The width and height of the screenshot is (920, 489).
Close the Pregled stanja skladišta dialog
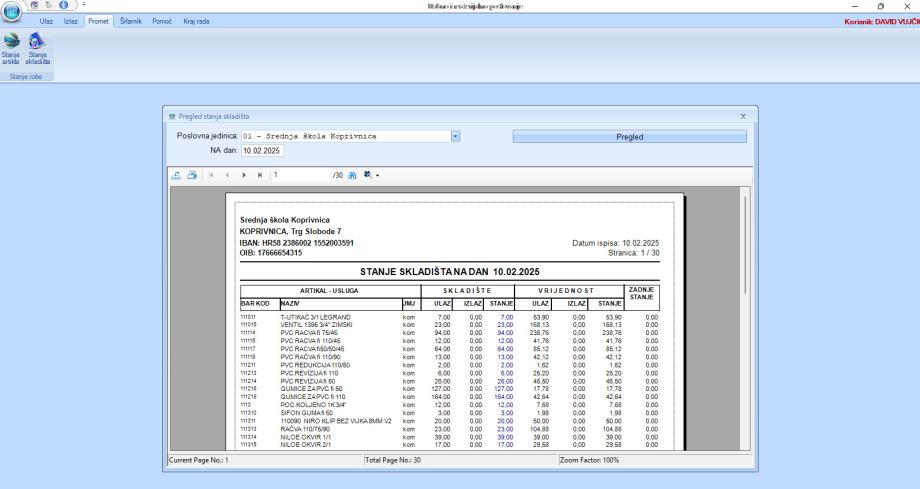(743, 116)
